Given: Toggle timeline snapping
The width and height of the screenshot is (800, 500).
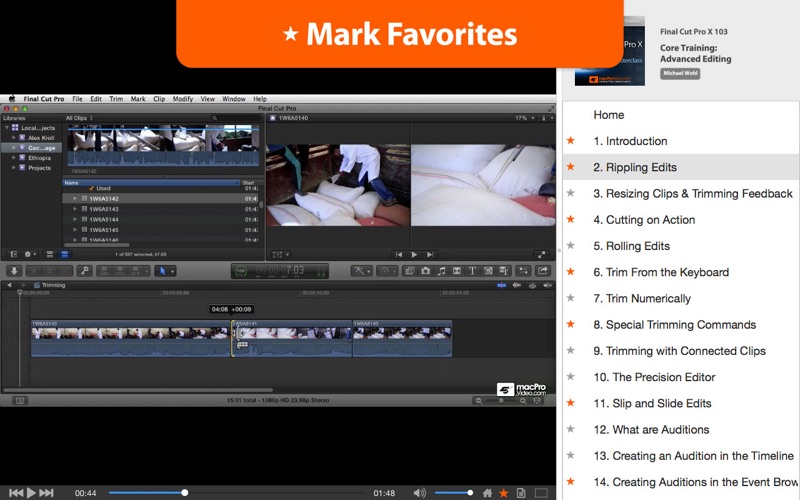Looking at the screenshot, I should 547,286.
